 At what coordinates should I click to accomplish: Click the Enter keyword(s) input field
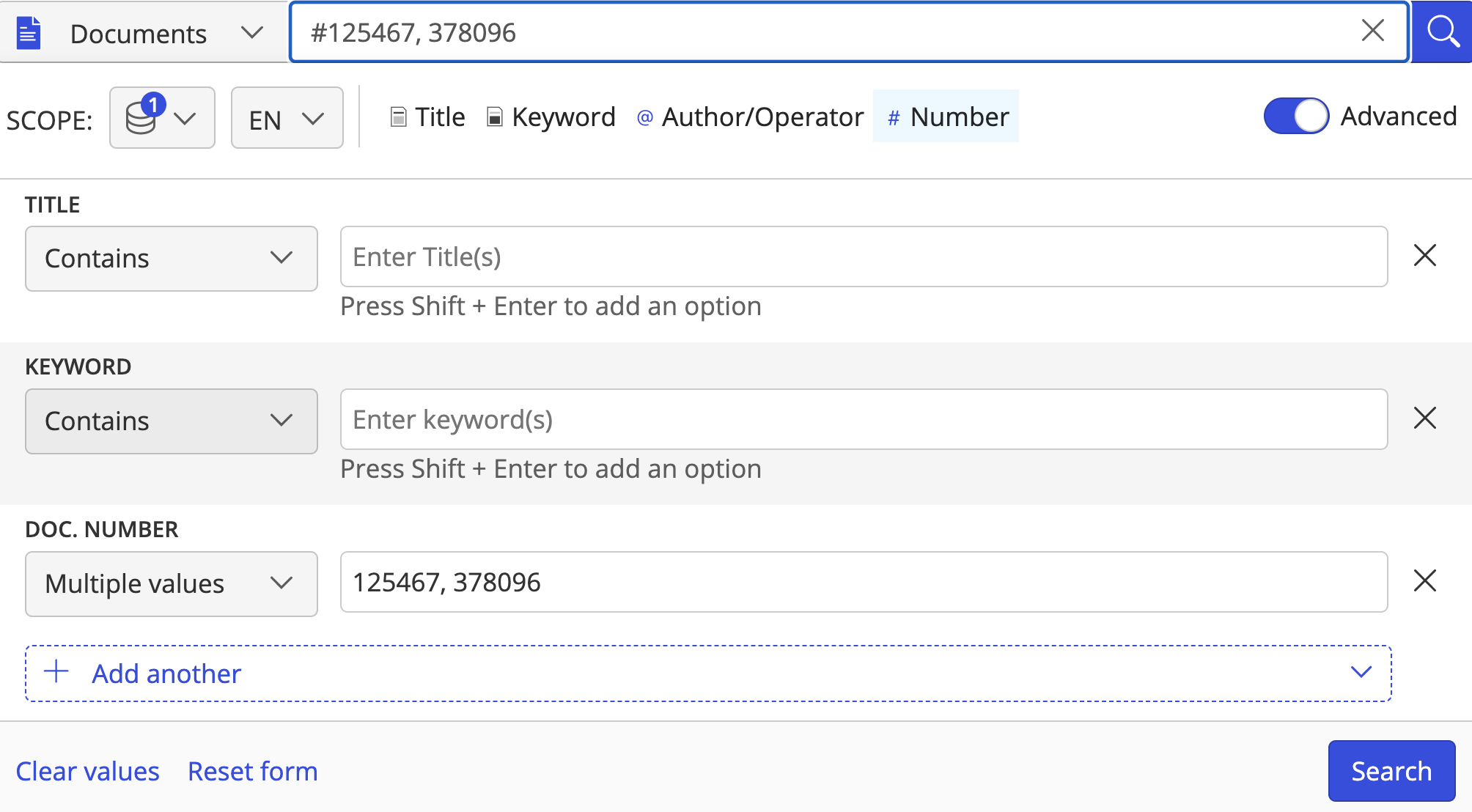[863, 420]
